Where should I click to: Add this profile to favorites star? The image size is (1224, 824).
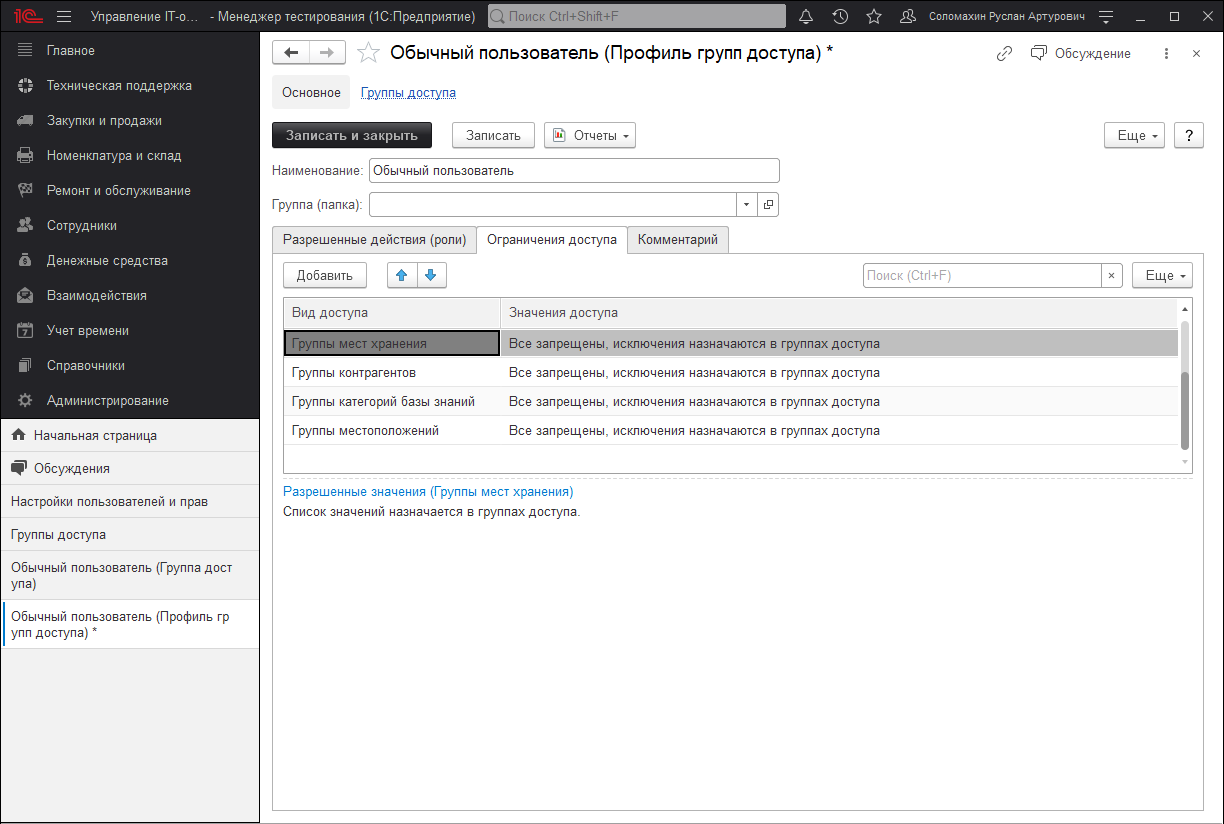click(368, 54)
